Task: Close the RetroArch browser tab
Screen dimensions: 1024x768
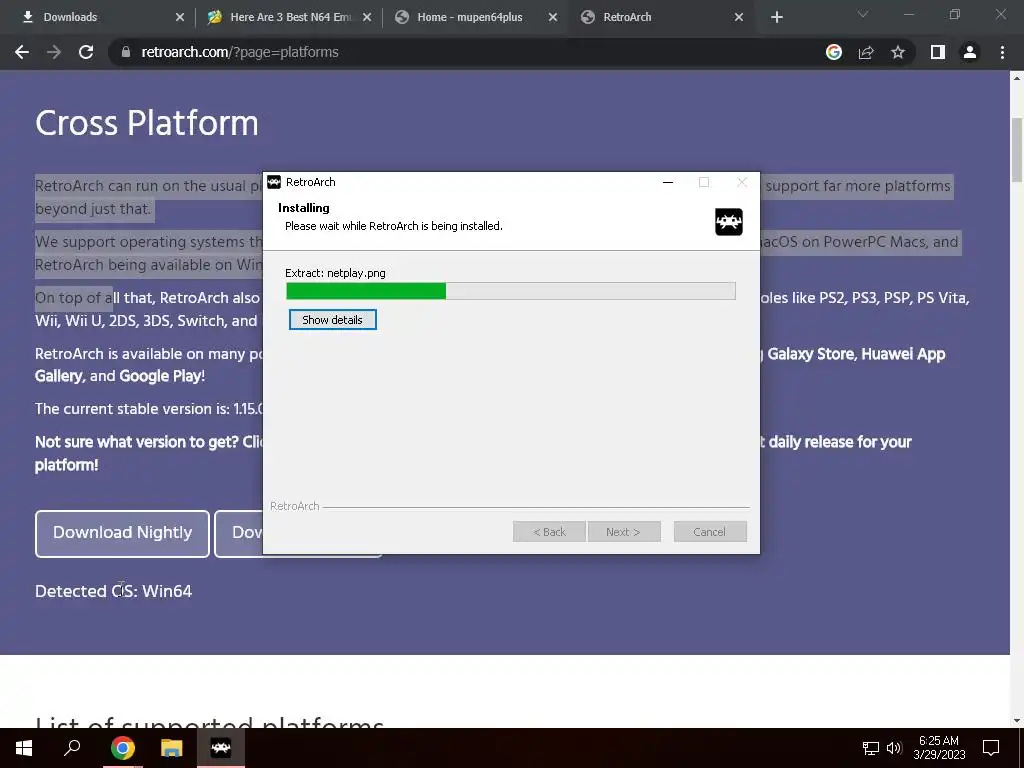Action: click(739, 17)
